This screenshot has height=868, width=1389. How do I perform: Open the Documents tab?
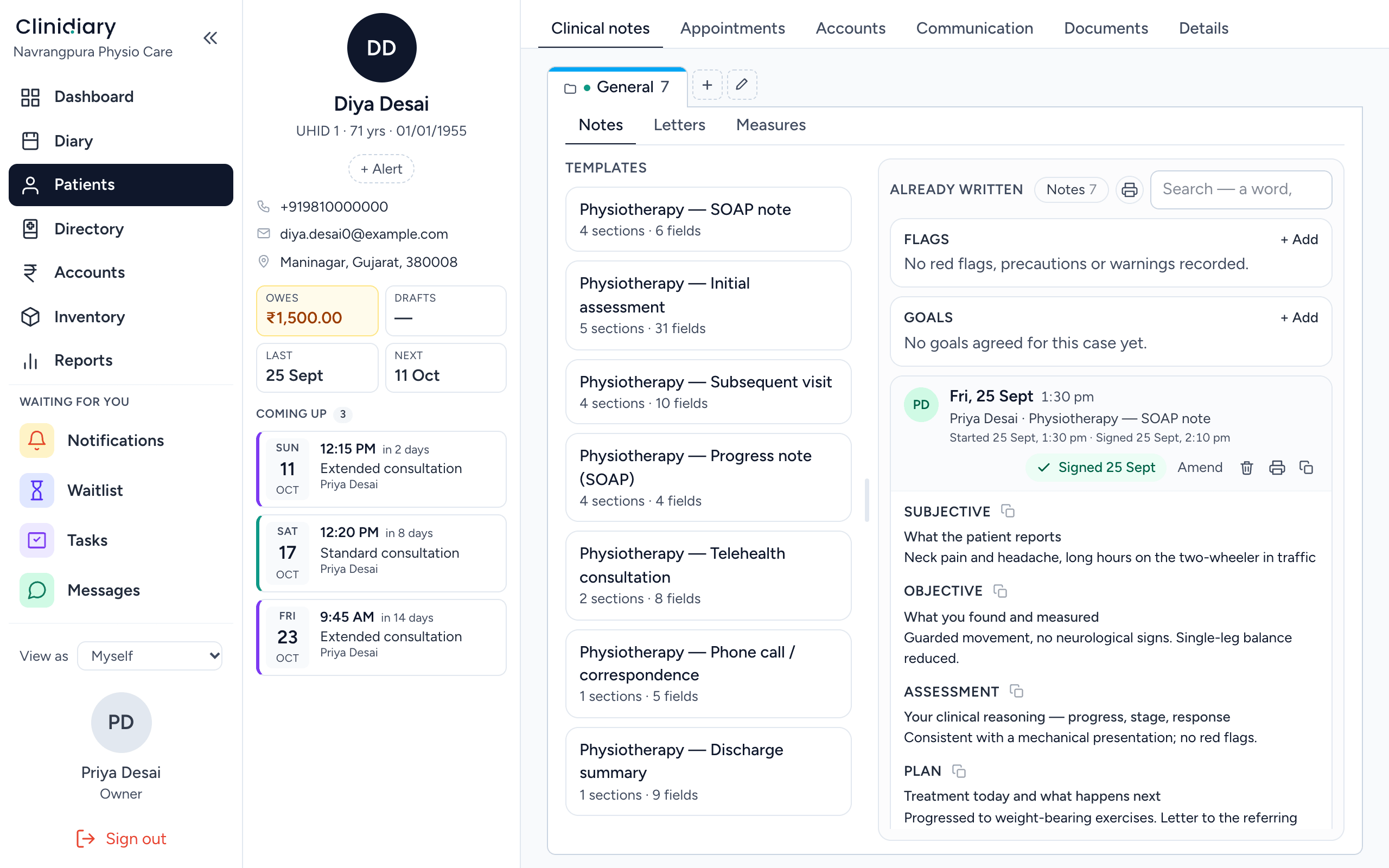pyautogui.click(x=1105, y=28)
